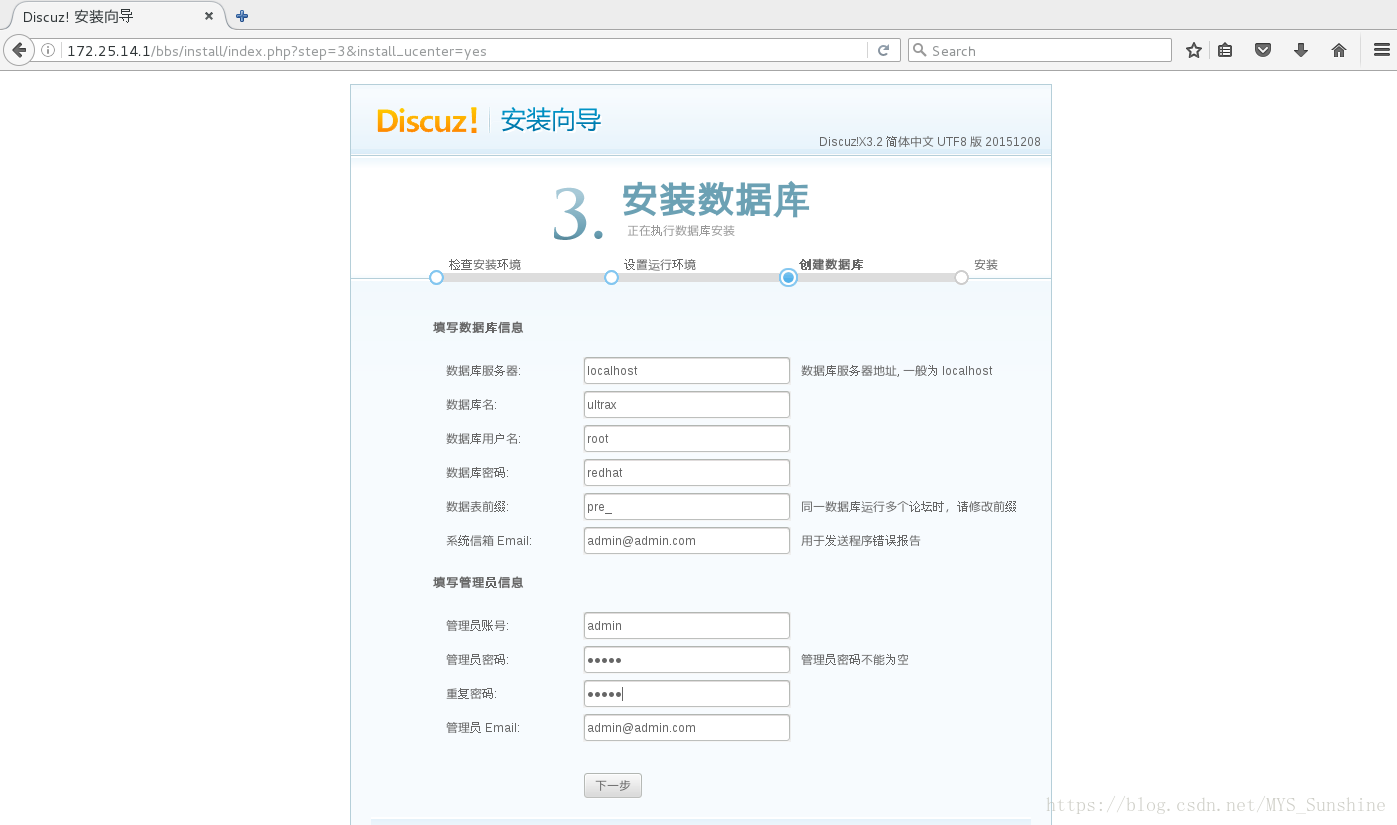Reload the current page
The image size is (1397, 825).
(883, 50)
